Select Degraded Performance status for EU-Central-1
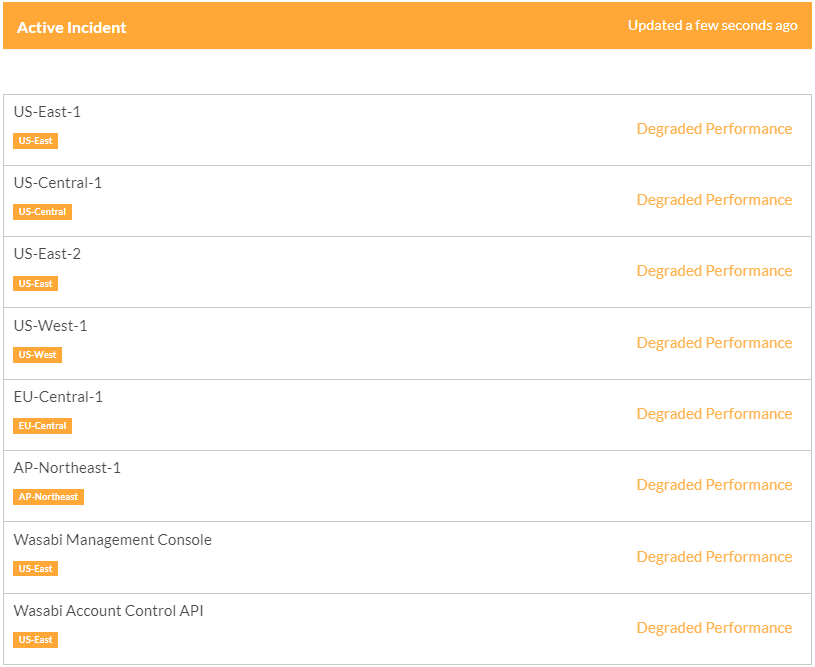The image size is (815, 667). [x=714, y=414]
